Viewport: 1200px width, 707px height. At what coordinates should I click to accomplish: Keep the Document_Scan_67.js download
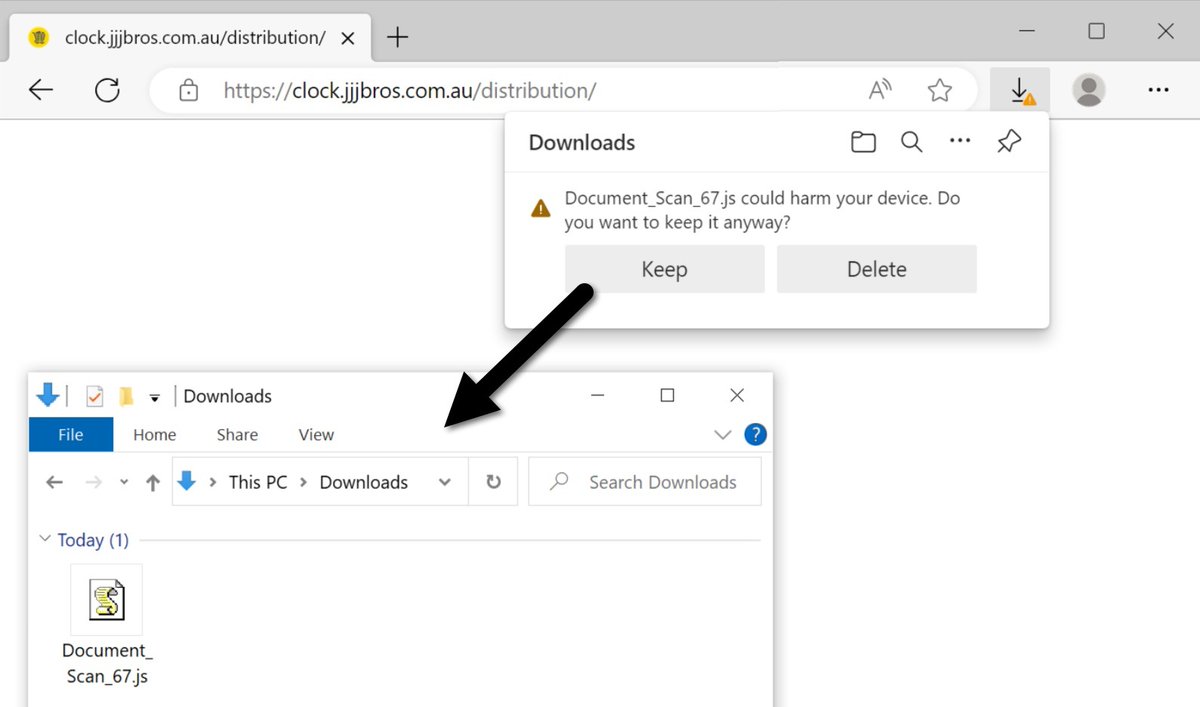(664, 268)
